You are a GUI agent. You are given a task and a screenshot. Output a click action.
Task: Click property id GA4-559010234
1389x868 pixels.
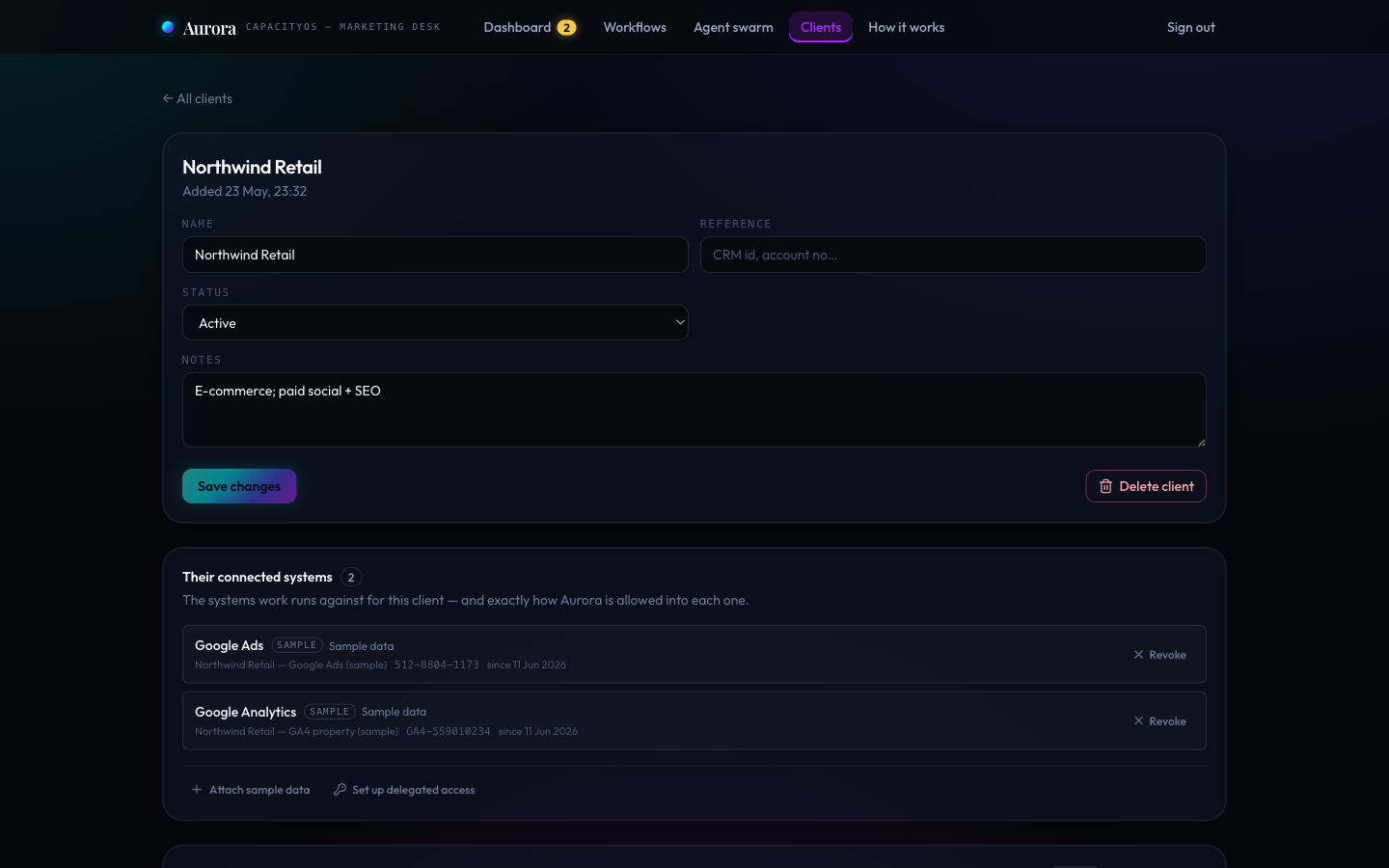pyautogui.click(x=449, y=731)
